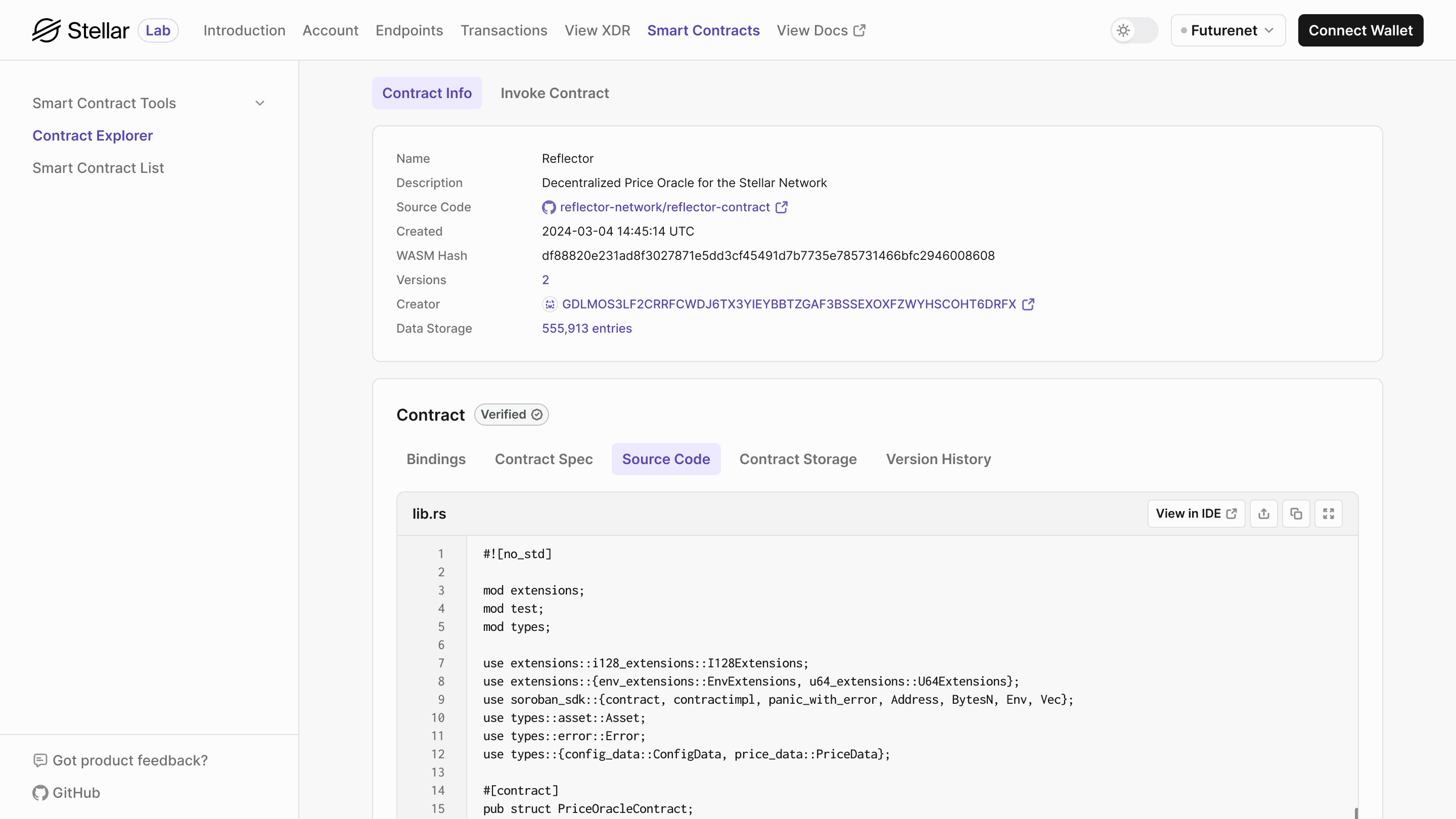Open the Endpoints nav item

[x=409, y=30]
